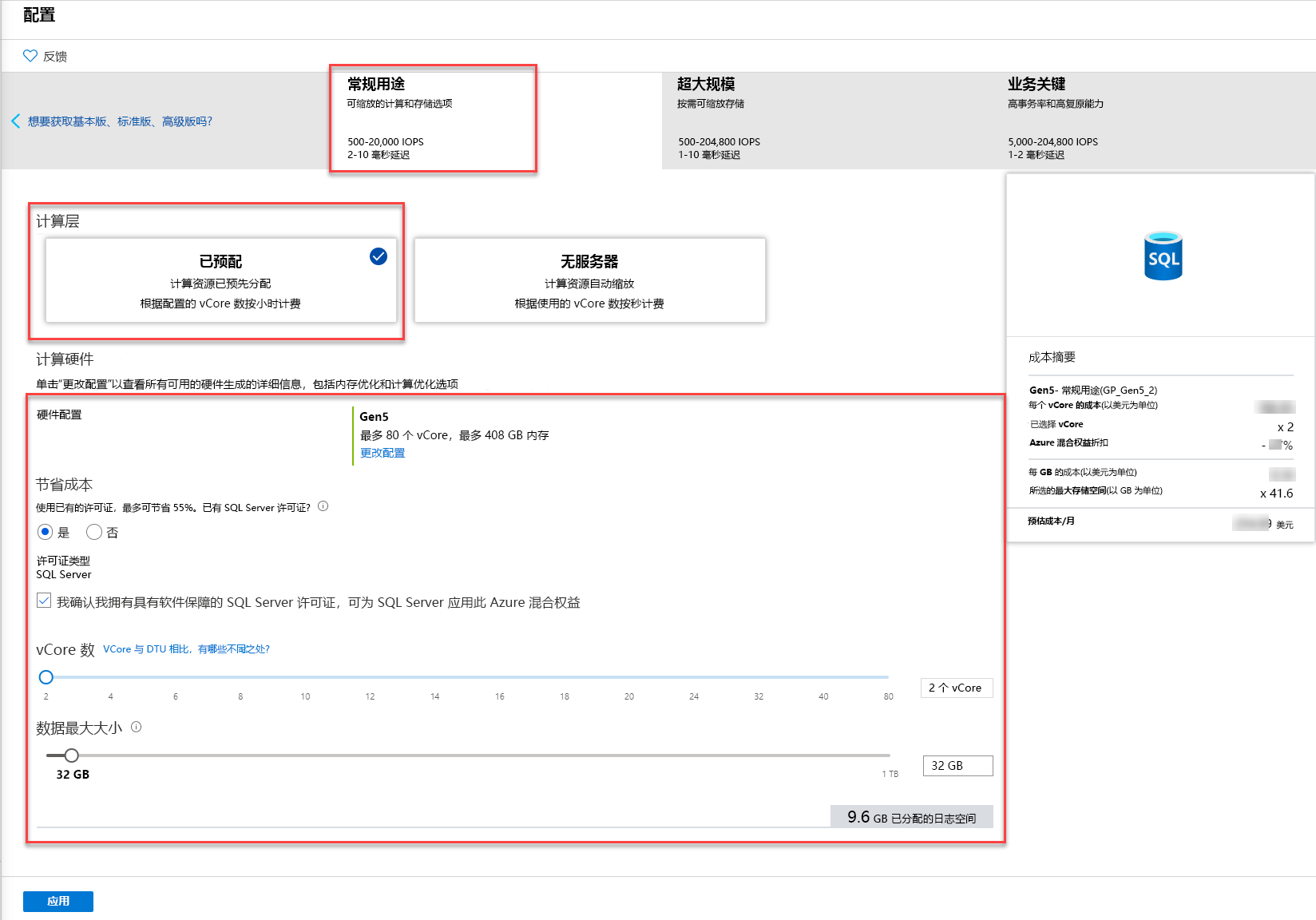Click the 许可证类型 label
This screenshot has height=920, width=1316.
[x=63, y=561]
